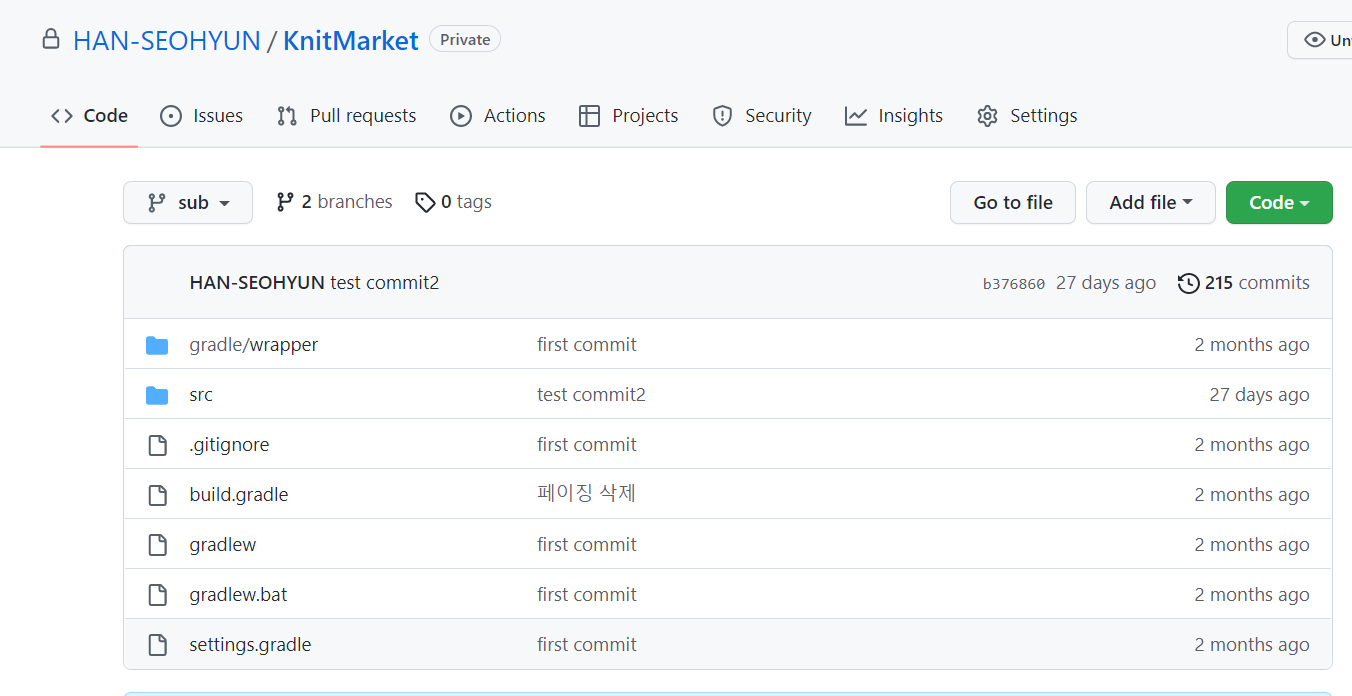Click commit author HAN-SEOHYUN in commit bar
Viewport: 1352px width, 696px height.
coord(257,283)
